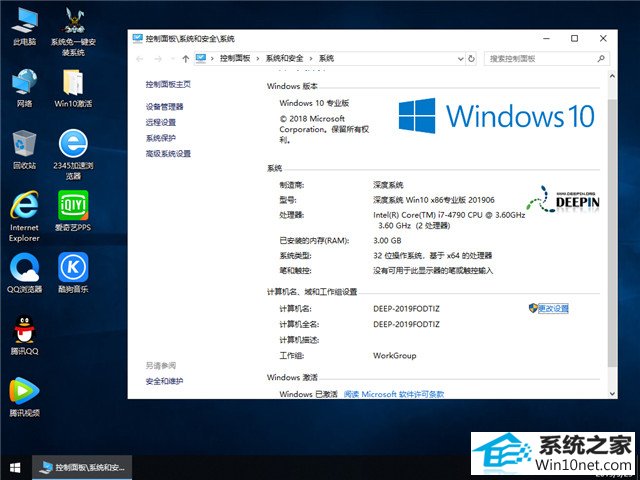Expand the chevron after 控制面板 breadcrumb

pos(259,59)
